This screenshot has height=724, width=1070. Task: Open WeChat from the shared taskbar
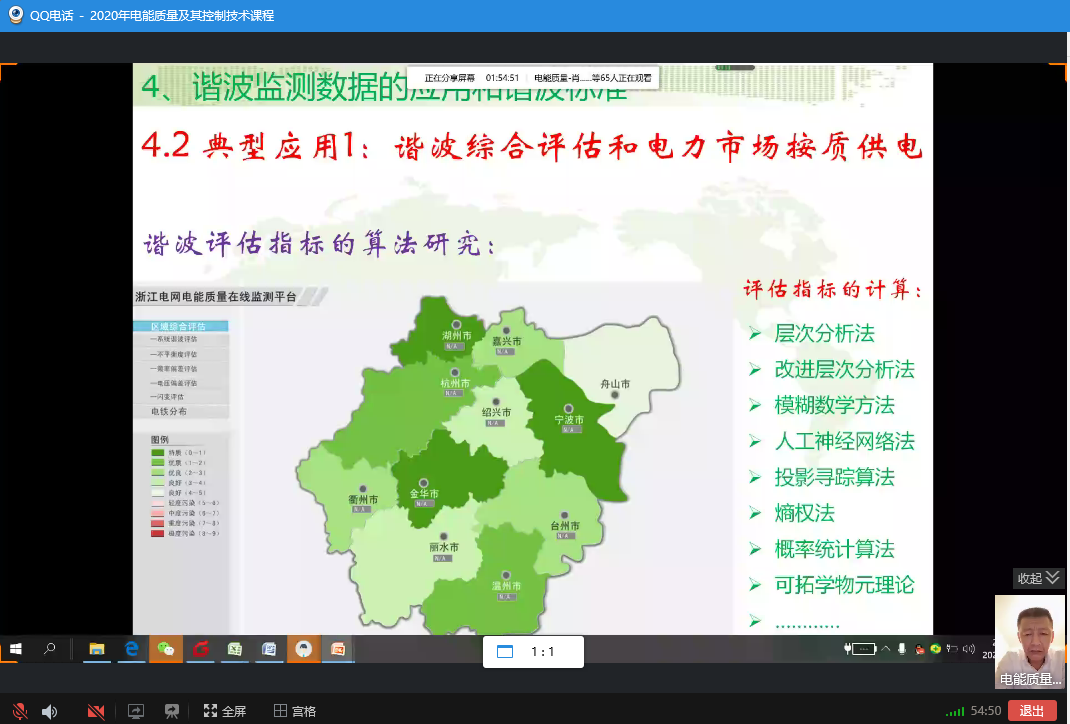click(166, 649)
